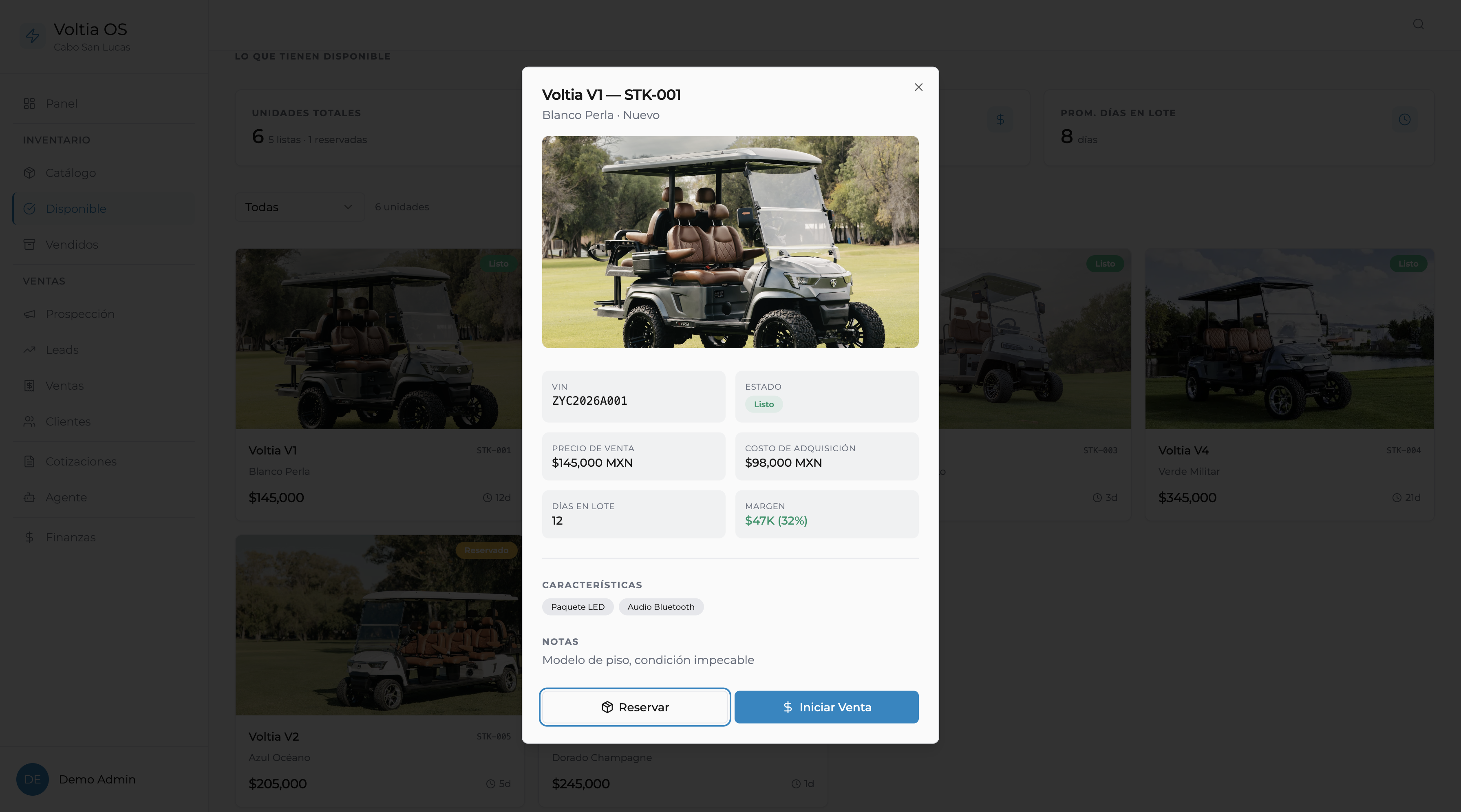The width and height of the screenshot is (1461, 812).
Task: Go to Panel in the sidebar
Action: (104, 103)
